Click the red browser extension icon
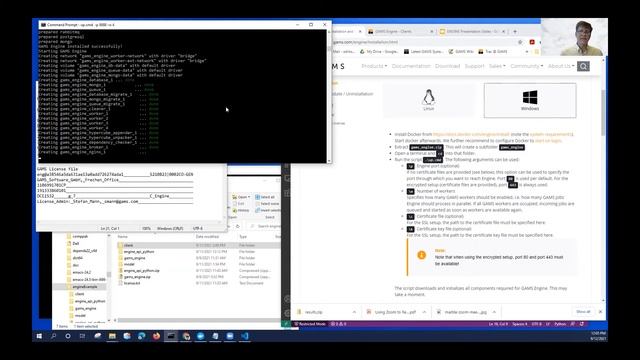Image resolution: width=640 pixels, height=360 pixels. (x=532, y=42)
